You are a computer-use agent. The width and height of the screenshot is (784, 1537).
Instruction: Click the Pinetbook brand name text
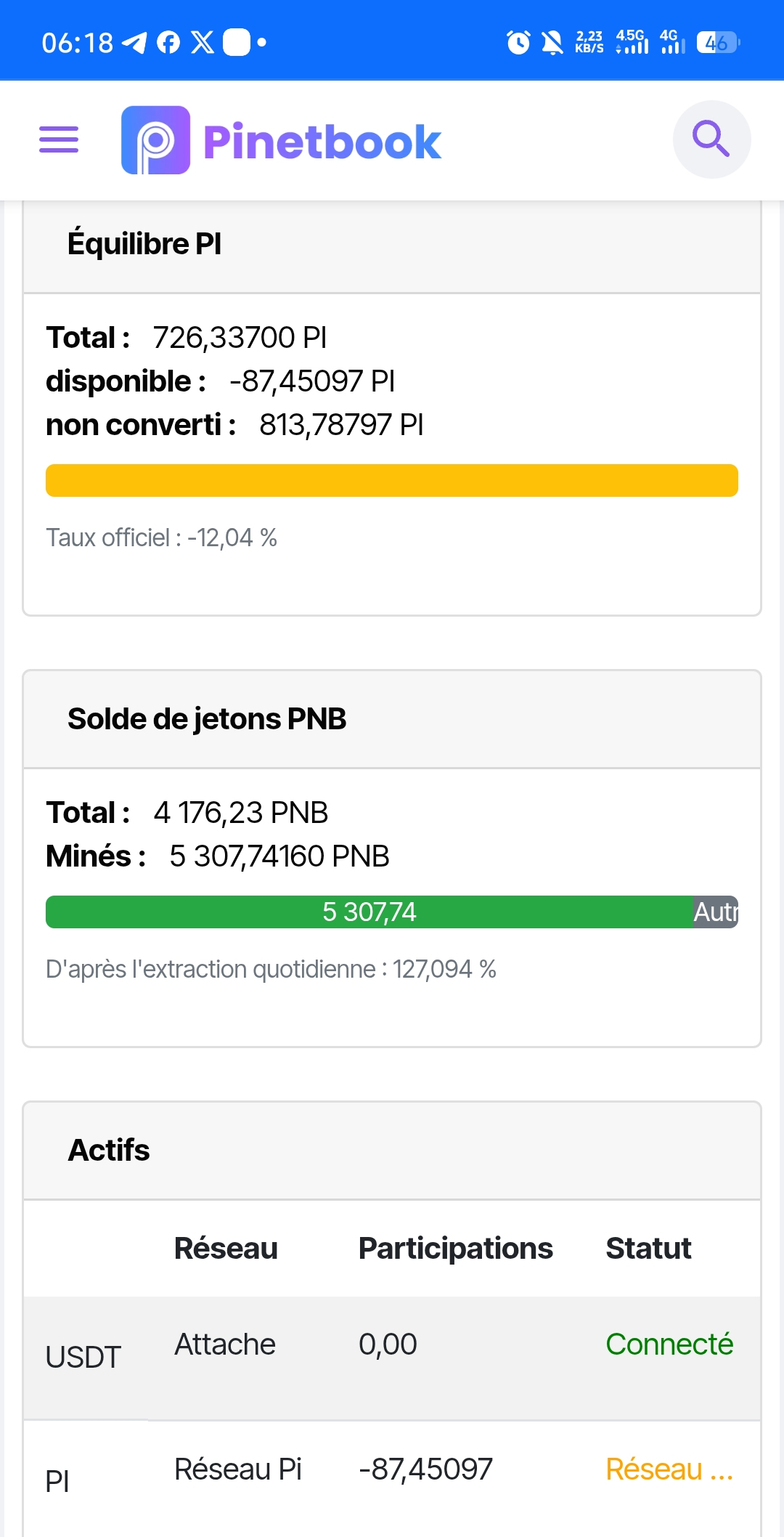click(x=322, y=141)
